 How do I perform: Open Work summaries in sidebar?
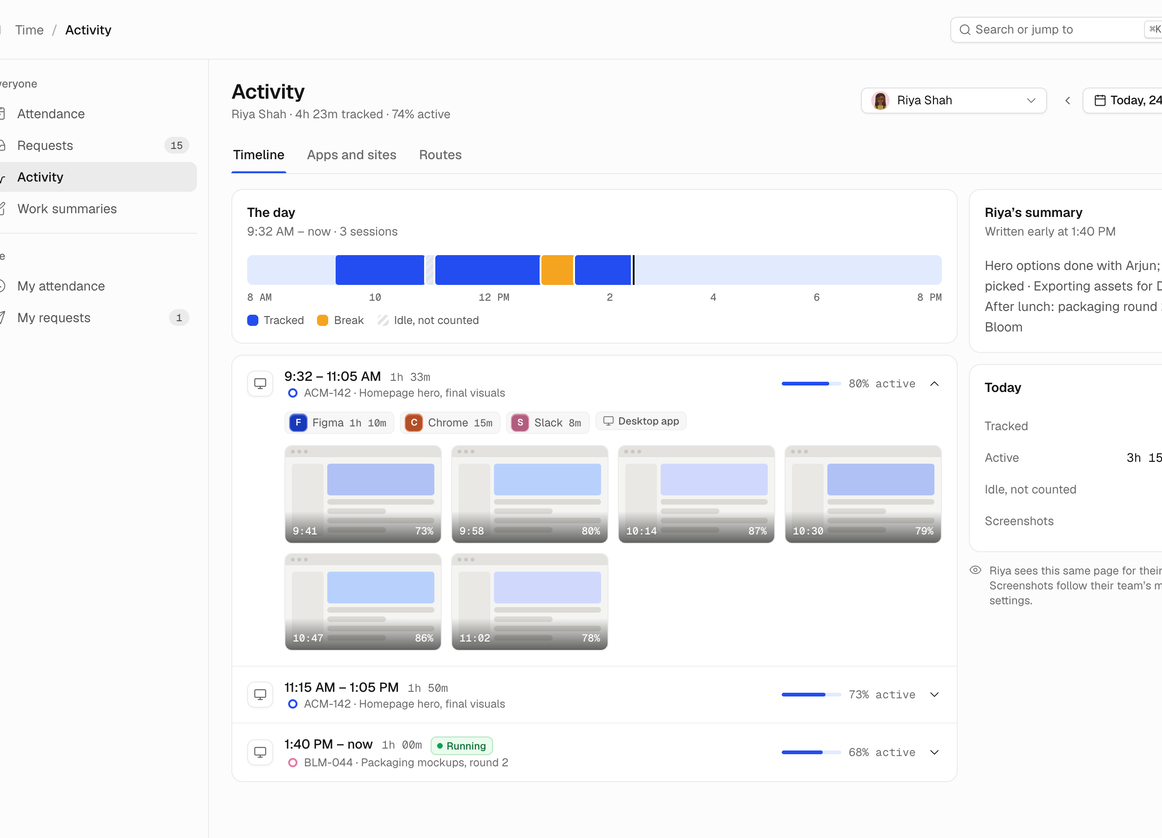pos(96,209)
